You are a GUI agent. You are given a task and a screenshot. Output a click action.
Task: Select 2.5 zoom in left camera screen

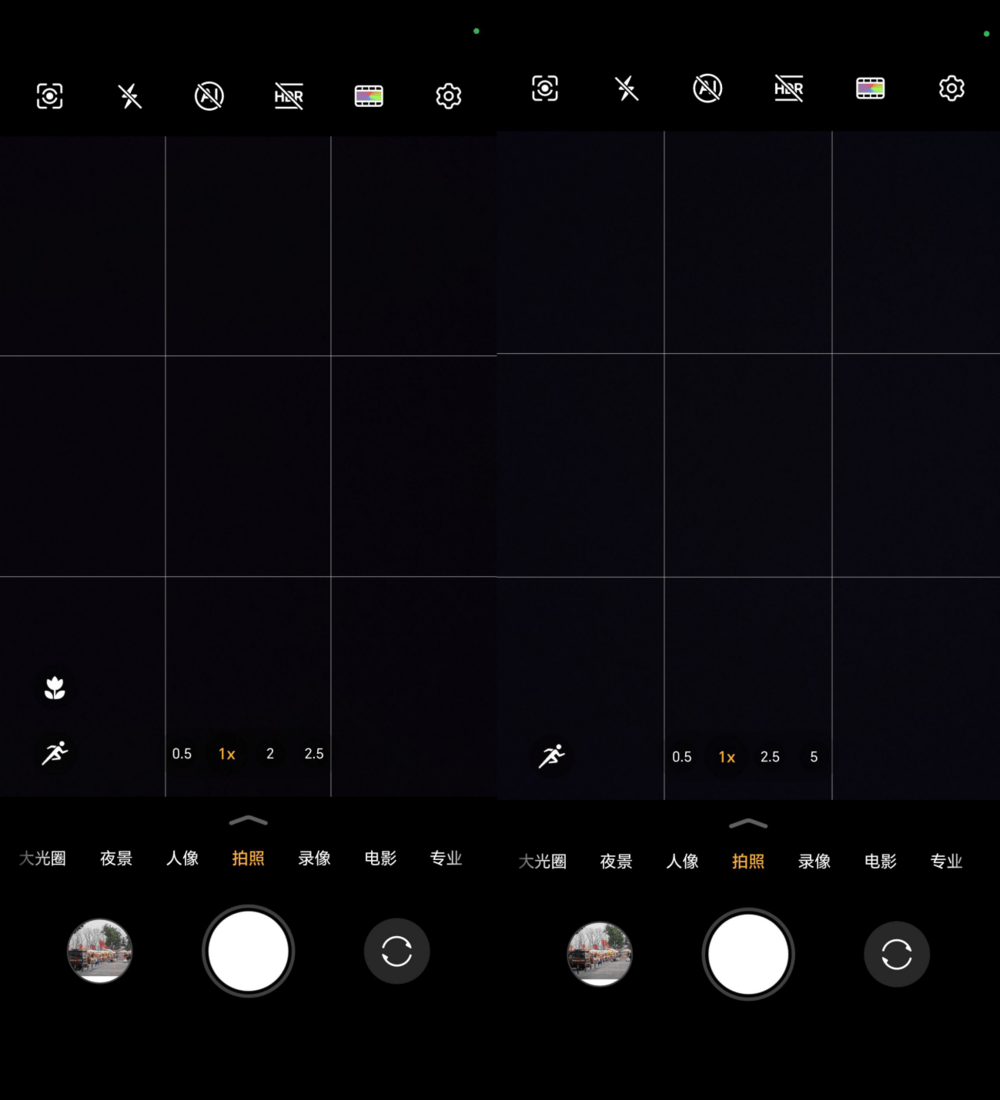(314, 753)
